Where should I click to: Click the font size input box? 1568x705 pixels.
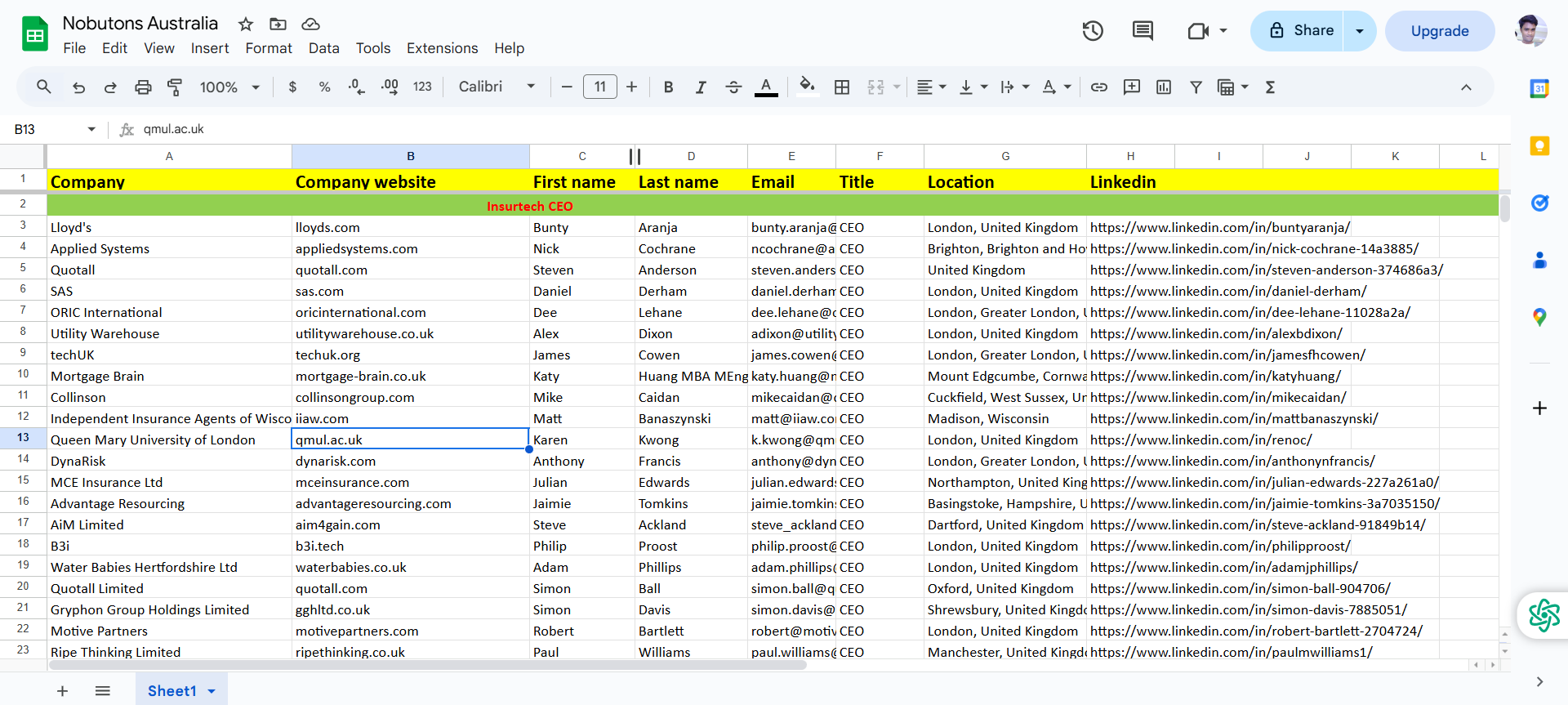(x=599, y=87)
